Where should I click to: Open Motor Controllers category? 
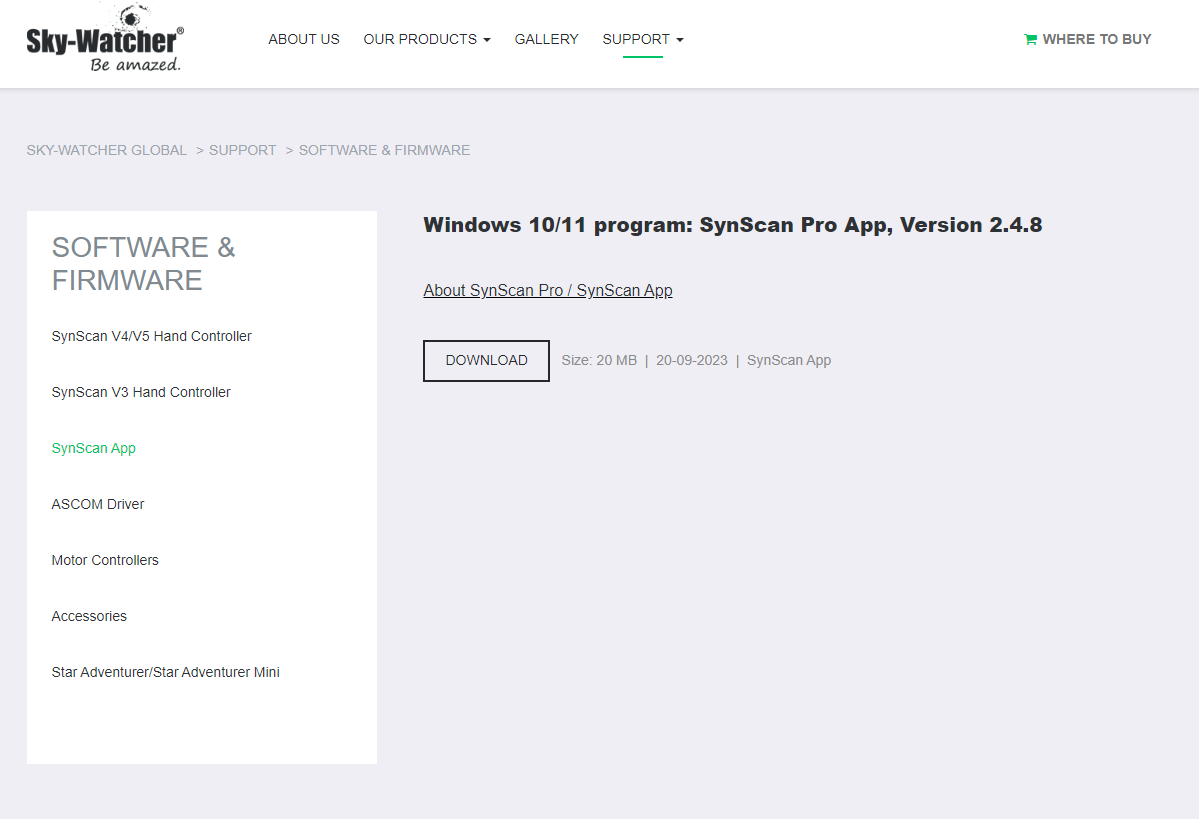coord(105,560)
